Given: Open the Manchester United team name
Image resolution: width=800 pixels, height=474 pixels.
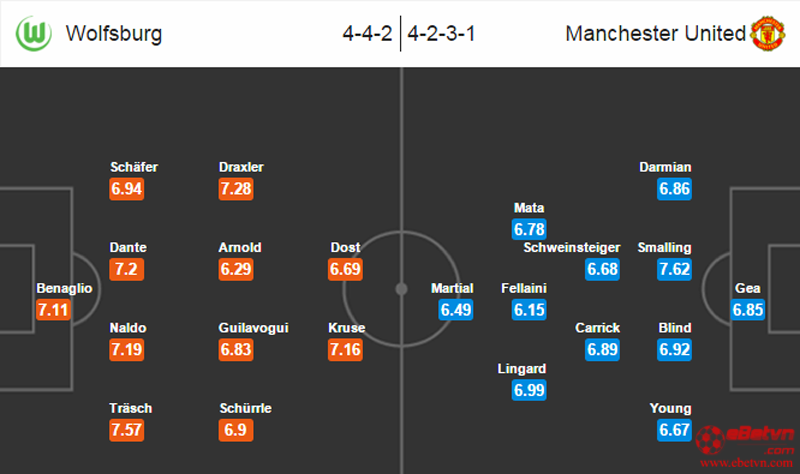Looking at the screenshot, I should 656,34.
